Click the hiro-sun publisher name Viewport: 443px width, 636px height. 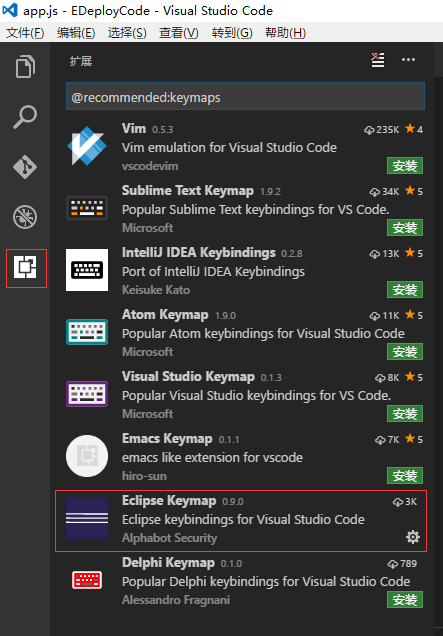click(144, 475)
